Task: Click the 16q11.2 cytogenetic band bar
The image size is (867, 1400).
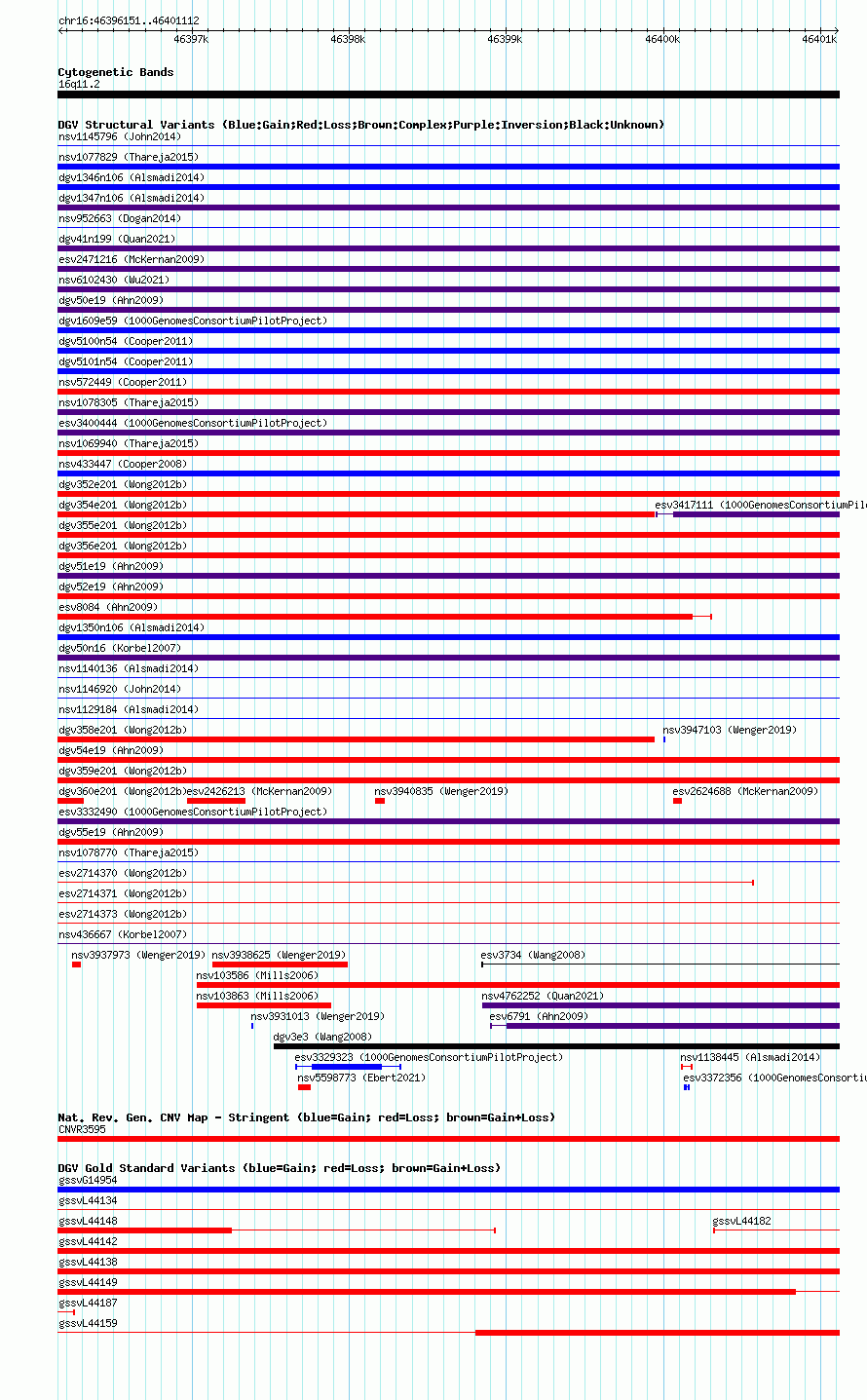Action: (448, 95)
